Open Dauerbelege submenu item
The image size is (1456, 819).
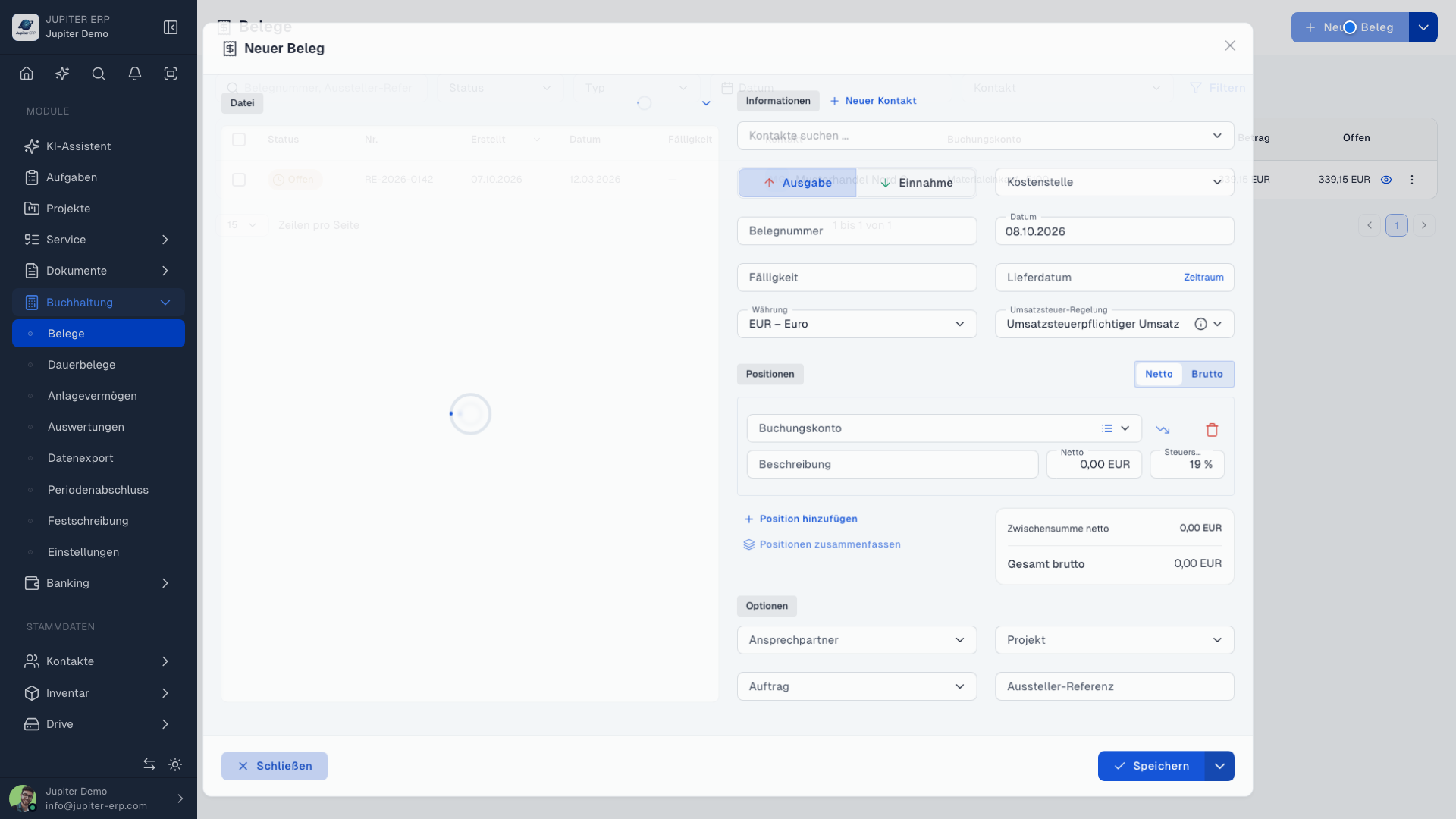pyautogui.click(x=99, y=365)
